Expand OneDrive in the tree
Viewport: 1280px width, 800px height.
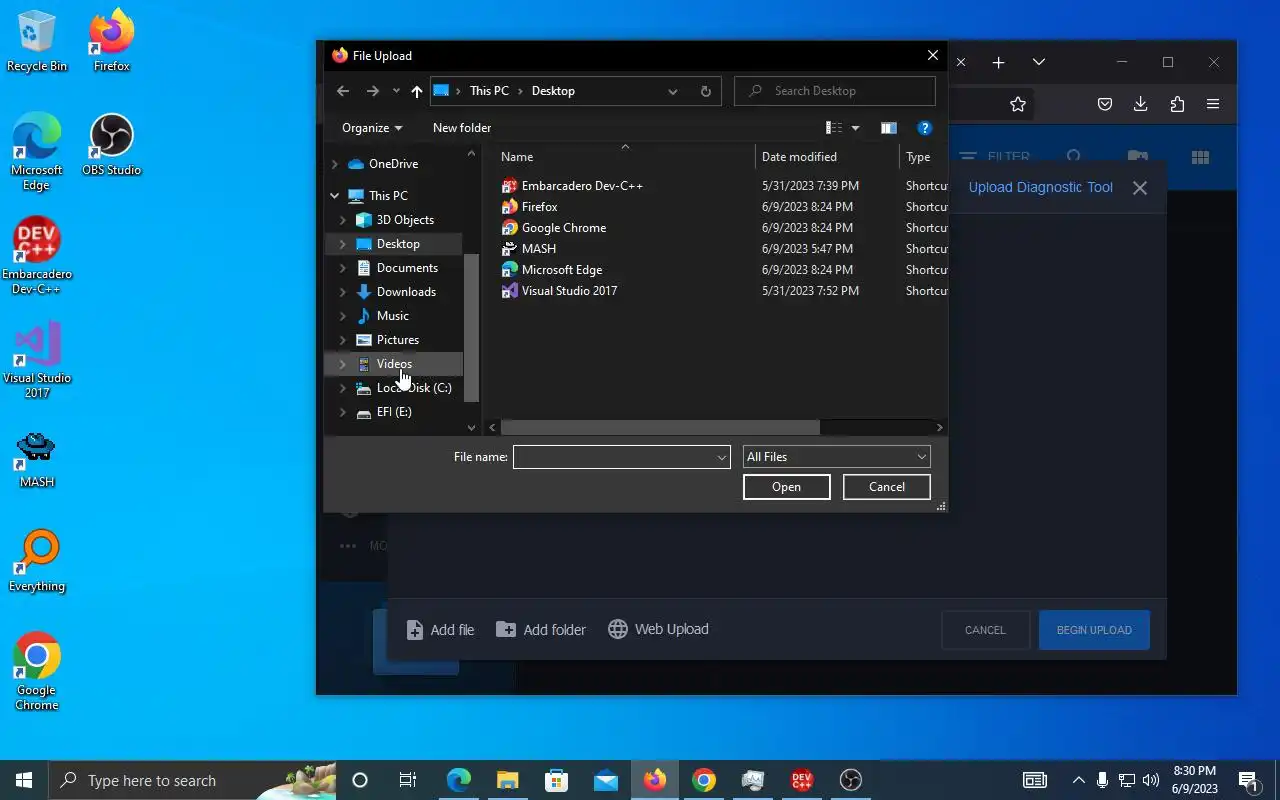335,164
